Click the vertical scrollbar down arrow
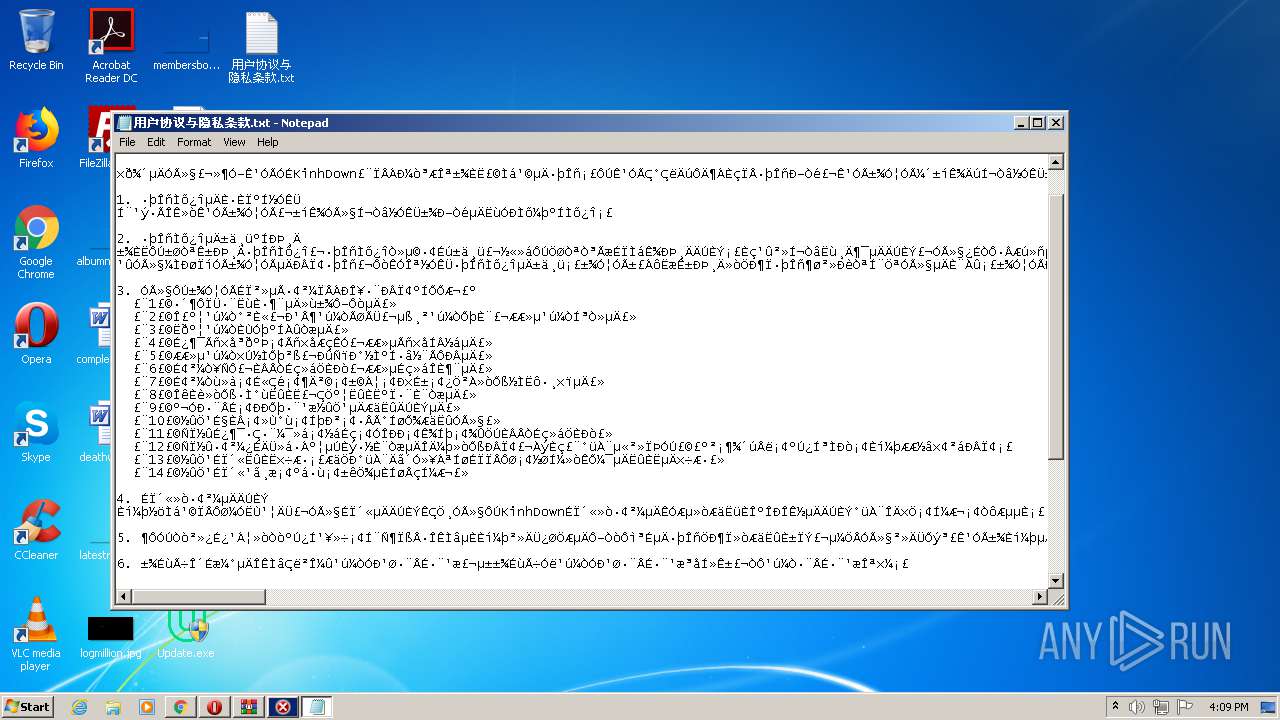The width and height of the screenshot is (1280, 720). tap(1055, 580)
